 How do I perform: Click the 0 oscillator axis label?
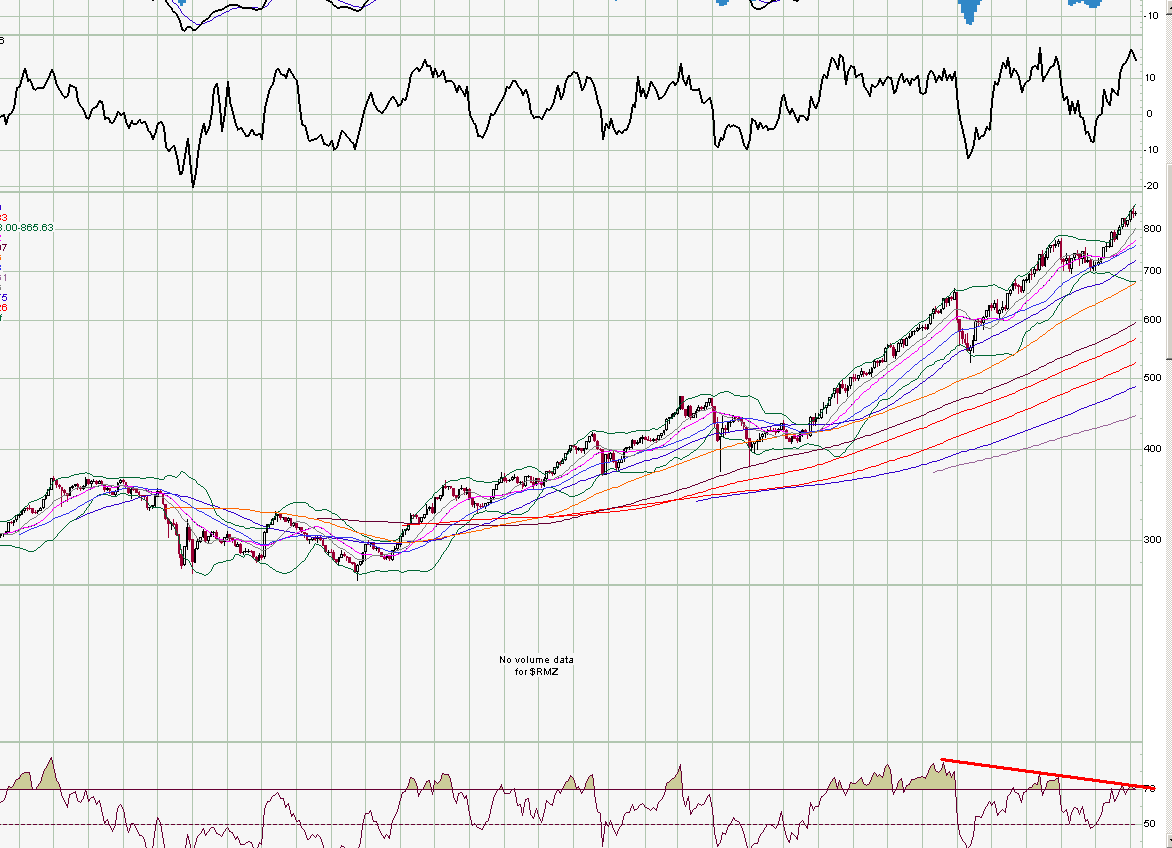1150,114
